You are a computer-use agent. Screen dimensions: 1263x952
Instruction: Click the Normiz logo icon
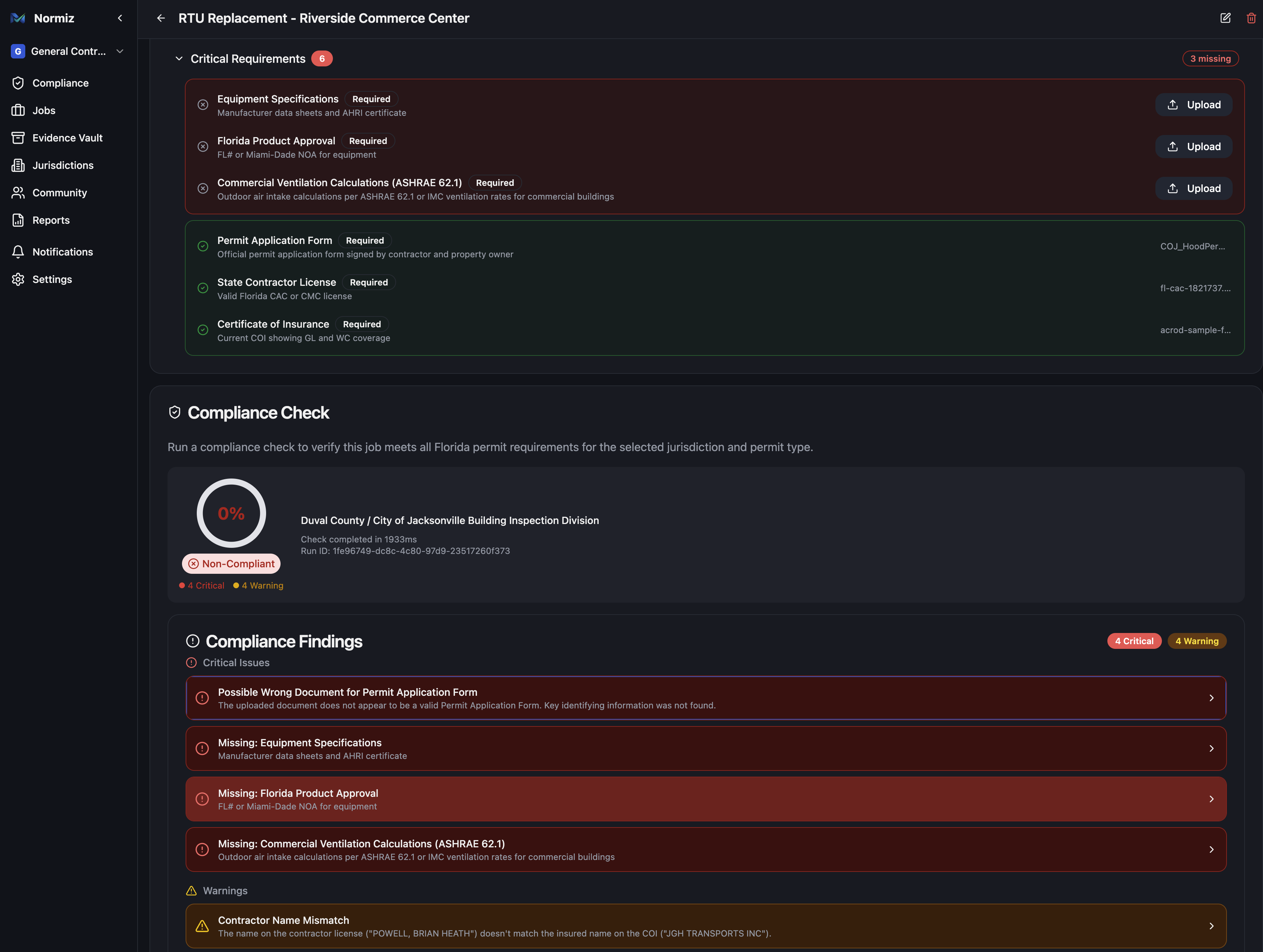tap(18, 18)
